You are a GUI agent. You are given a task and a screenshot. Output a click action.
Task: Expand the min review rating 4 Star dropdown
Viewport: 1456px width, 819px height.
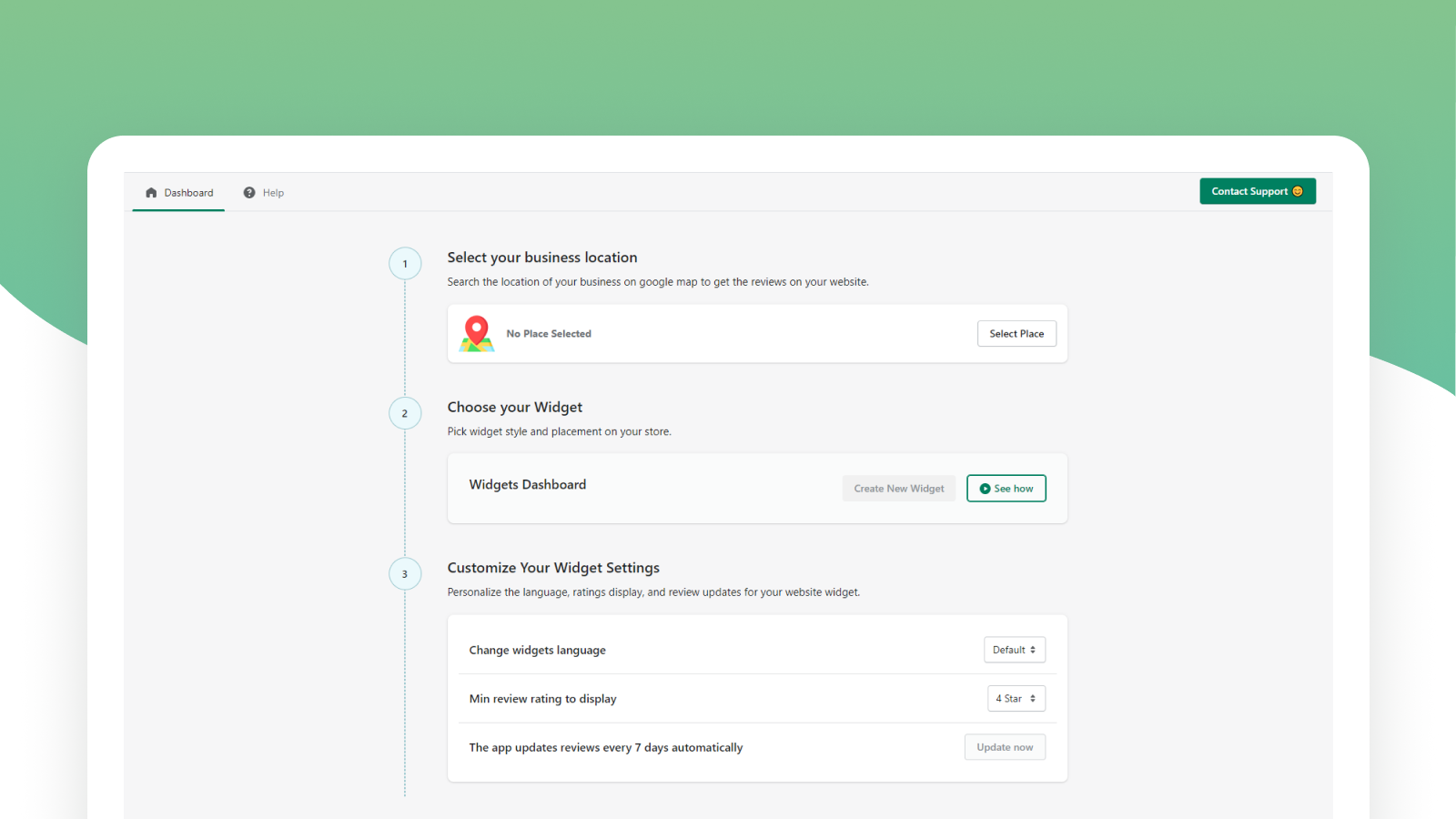coord(1016,699)
